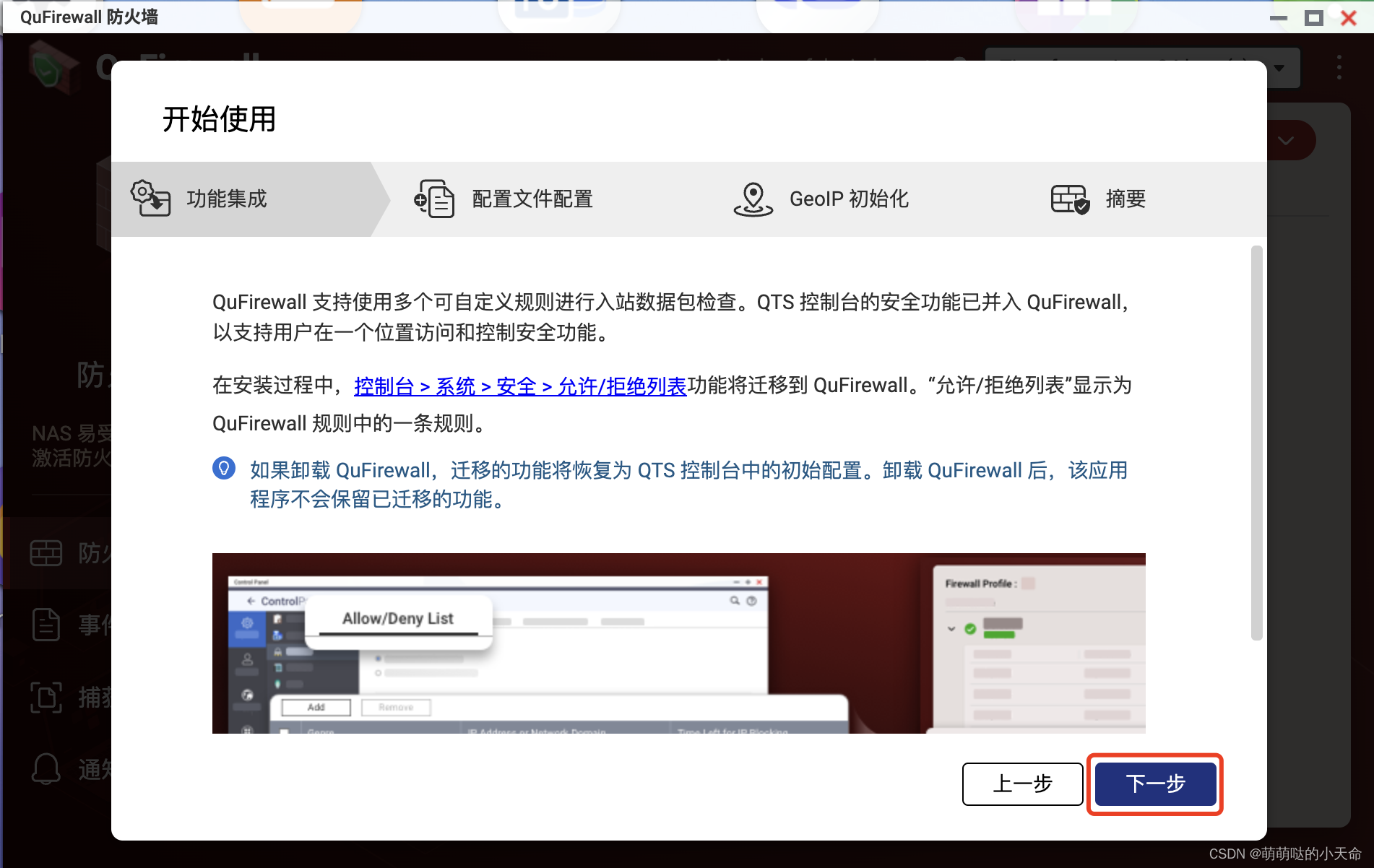Expand the red chevron panel control

coord(1287,140)
